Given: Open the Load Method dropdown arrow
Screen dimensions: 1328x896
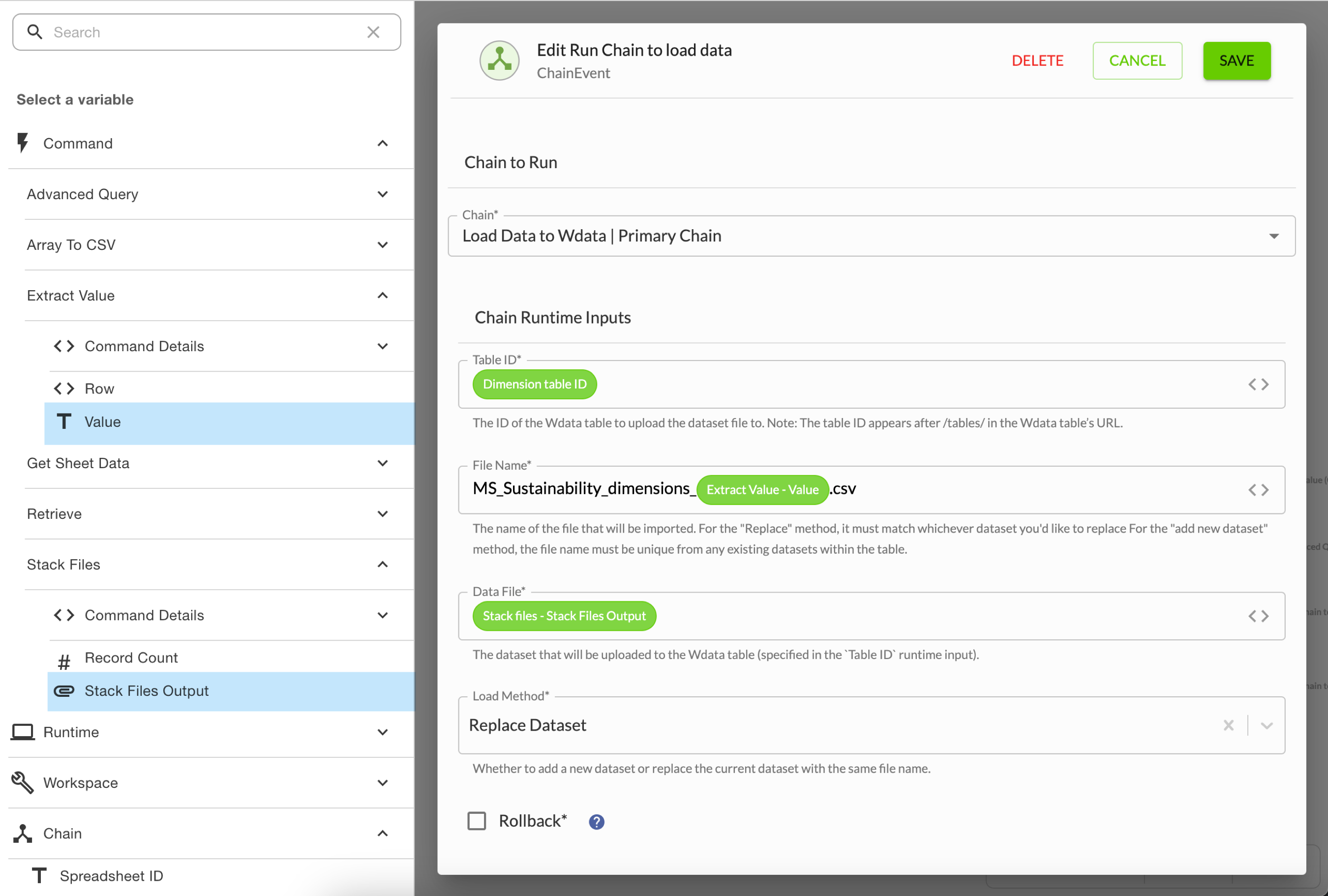Looking at the screenshot, I should tap(1267, 725).
